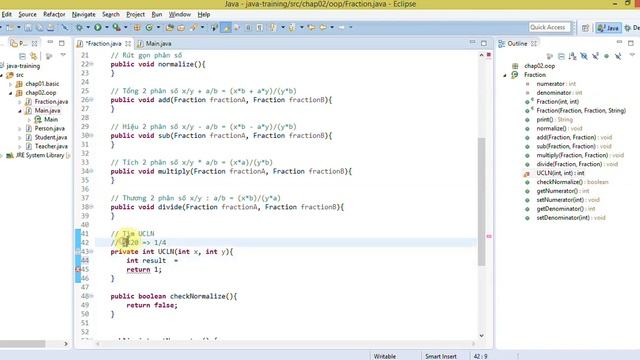640x360 pixels.
Task: Click the Save All toolbar icon
Action: (x=40, y=28)
